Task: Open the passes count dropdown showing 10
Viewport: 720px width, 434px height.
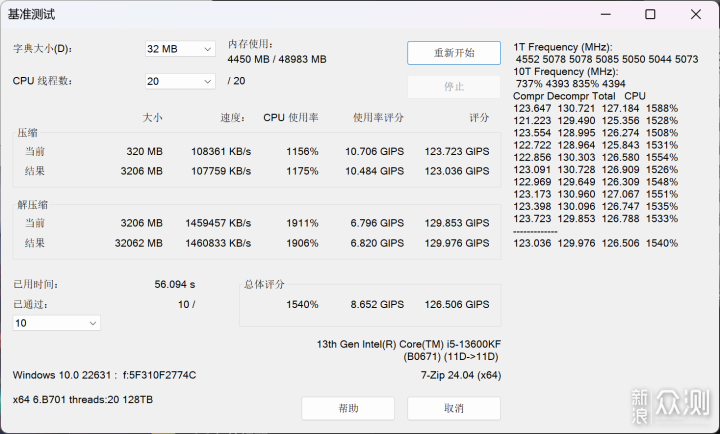Action: tap(56, 323)
